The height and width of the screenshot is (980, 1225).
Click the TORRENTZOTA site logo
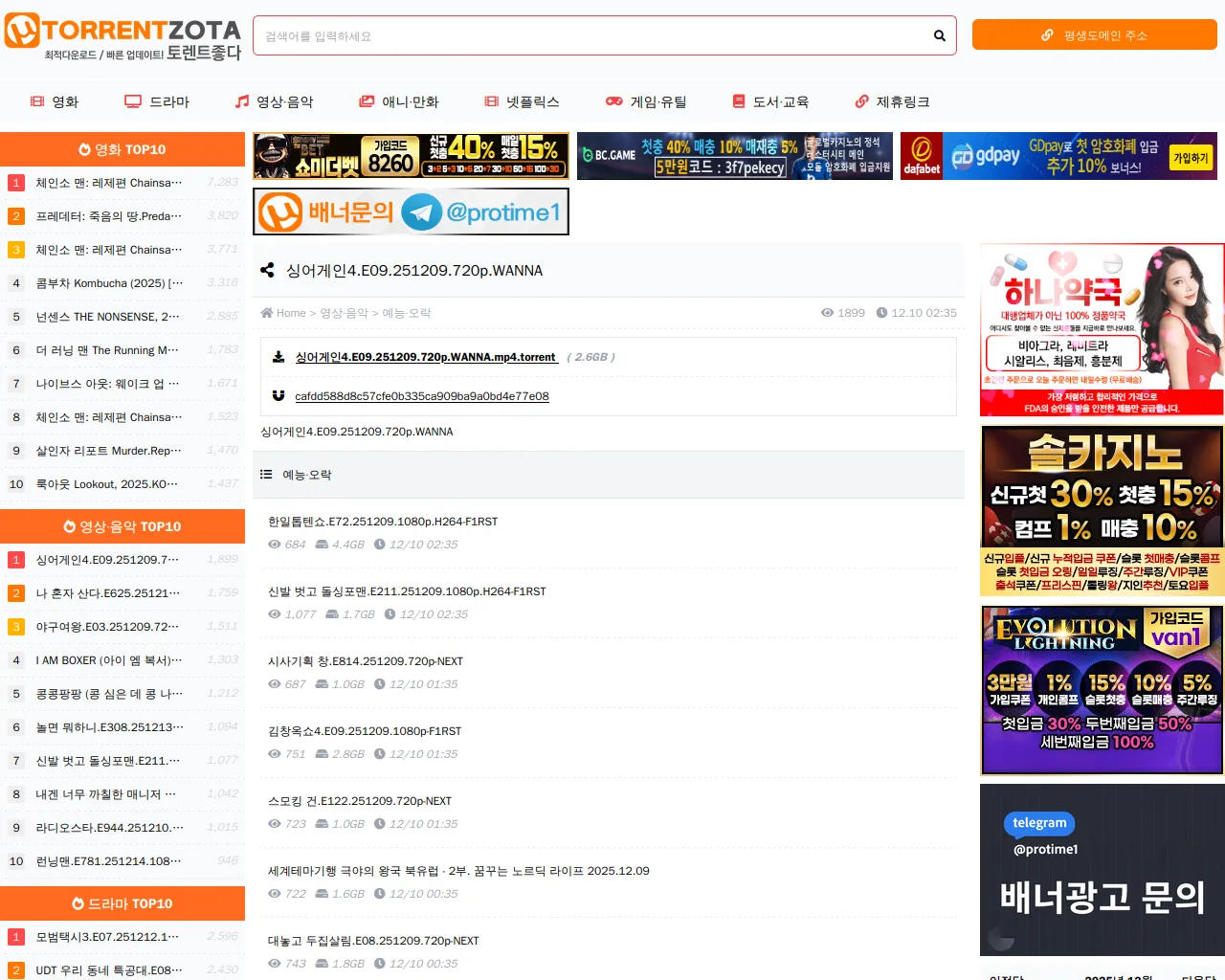pyautogui.click(x=122, y=37)
